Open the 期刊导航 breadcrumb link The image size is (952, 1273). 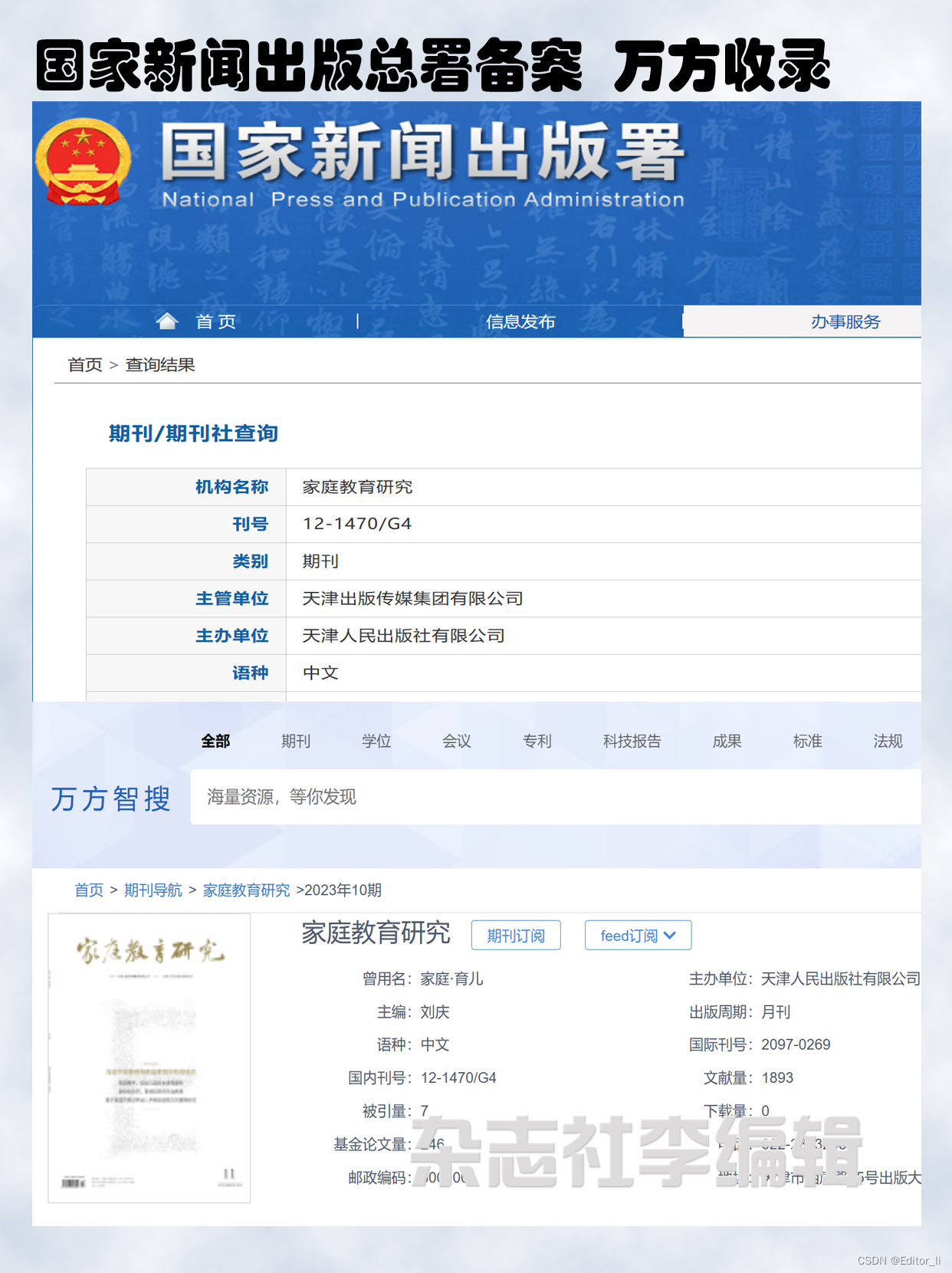(x=153, y=890)
